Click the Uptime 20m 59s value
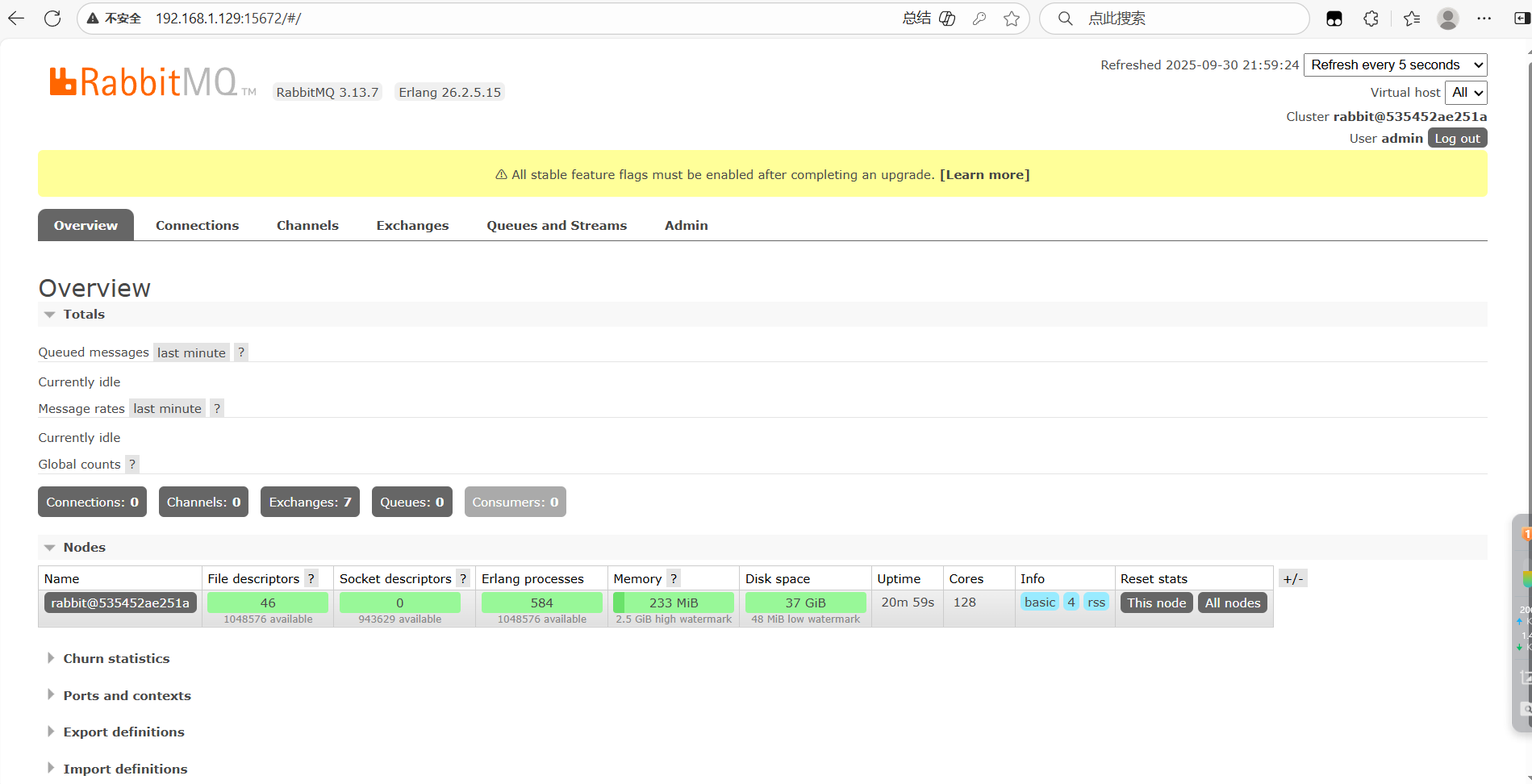This screenshot has width=1532, height=784. click(908, 602)
